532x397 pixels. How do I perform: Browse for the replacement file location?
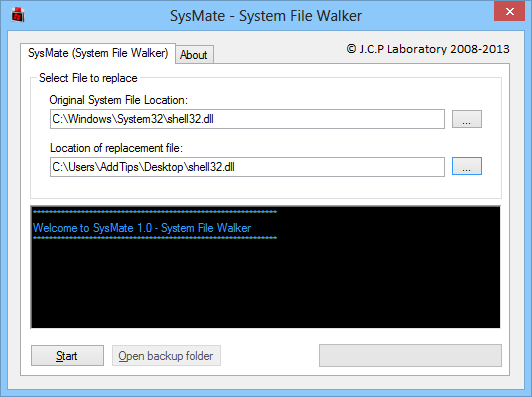point(467,166)
